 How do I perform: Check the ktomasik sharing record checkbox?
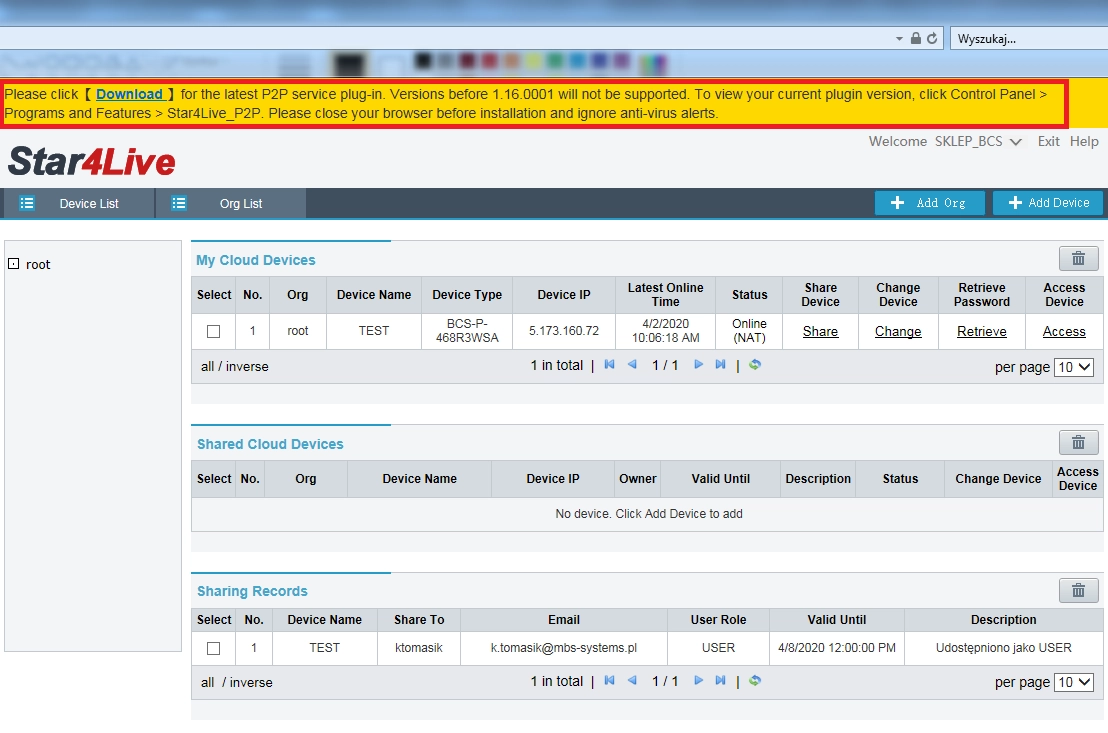(213, 648)
